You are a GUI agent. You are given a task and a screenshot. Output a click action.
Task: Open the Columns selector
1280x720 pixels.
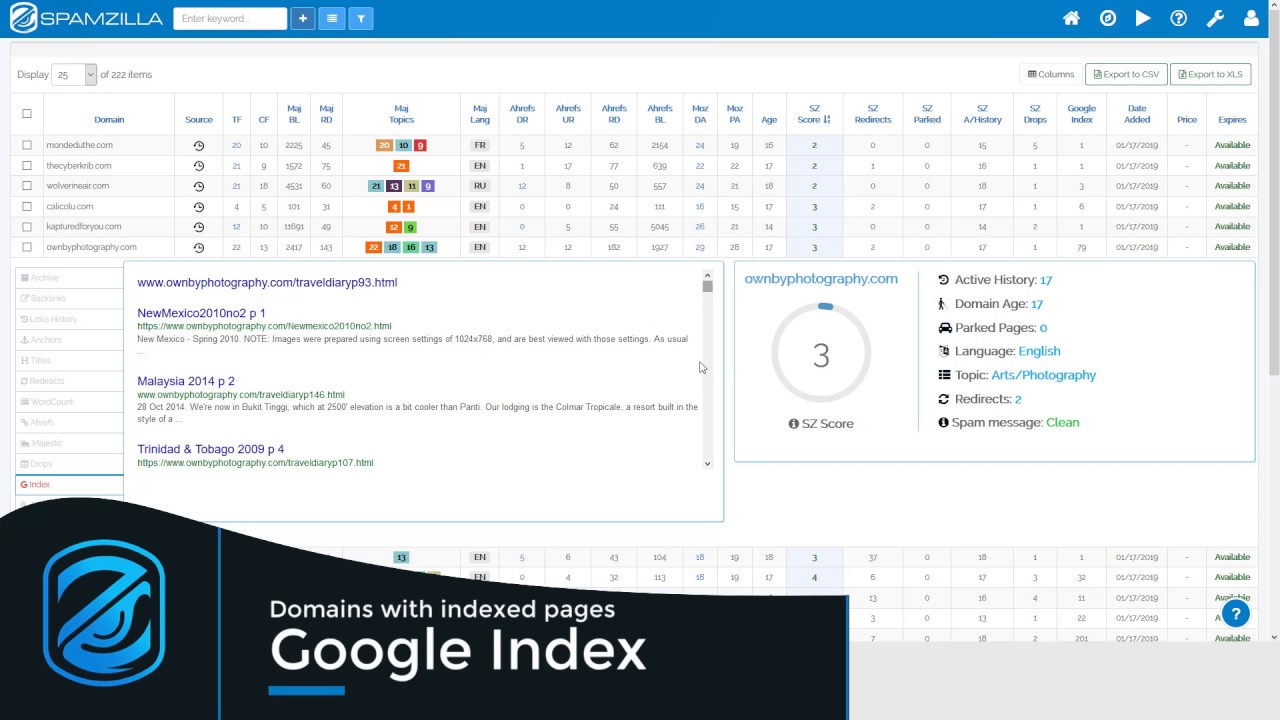(x=1051, y=74)
